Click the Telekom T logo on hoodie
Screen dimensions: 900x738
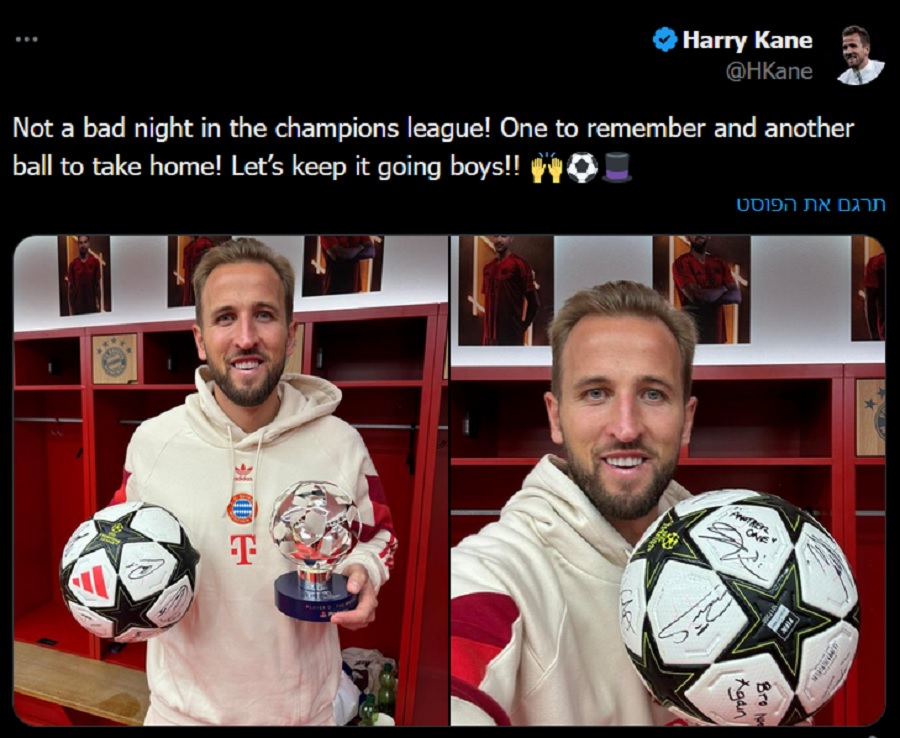243,549
